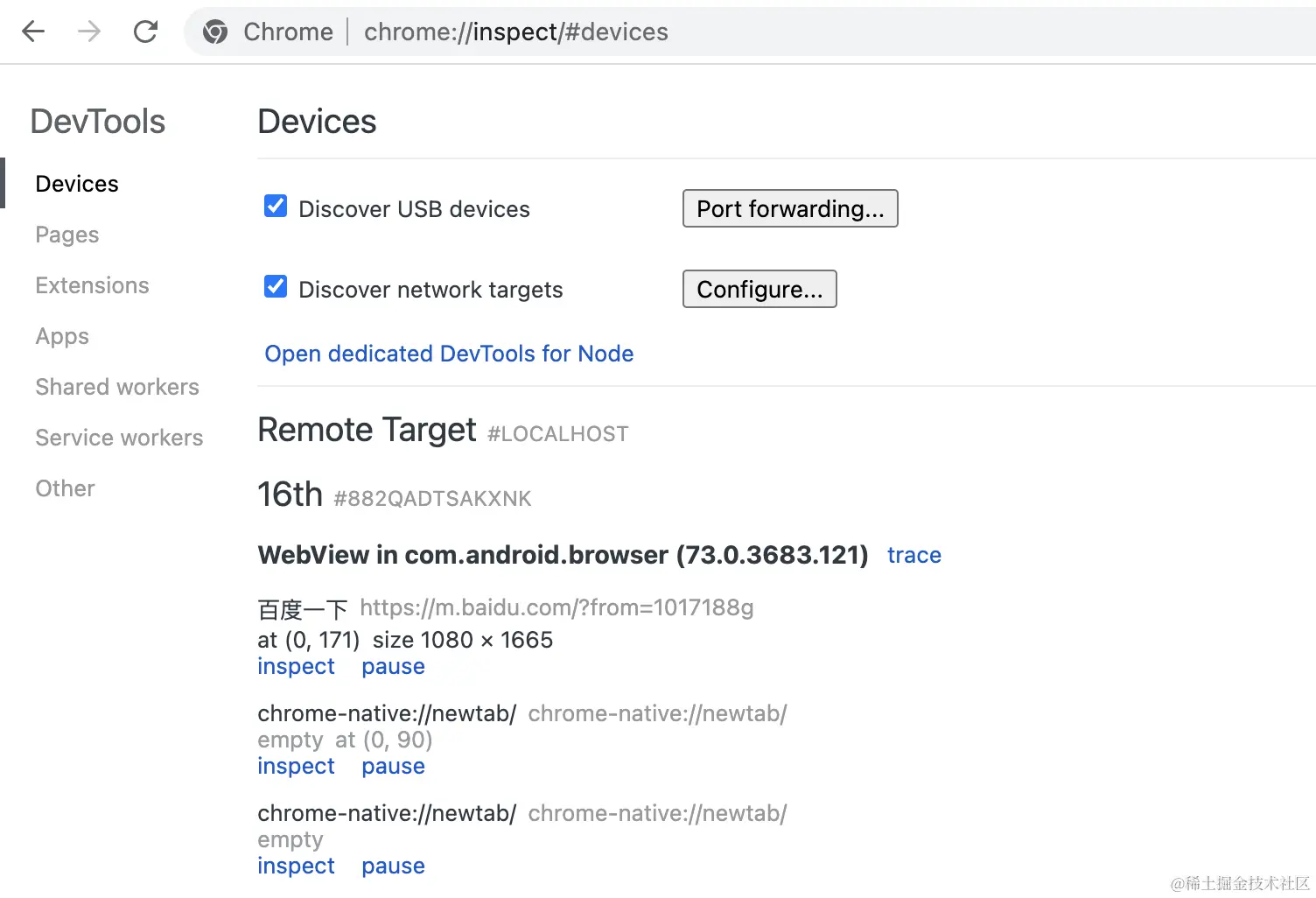Open Port forwarding settings
Screen dimensions: 1316x898
[x=789, y=209]
